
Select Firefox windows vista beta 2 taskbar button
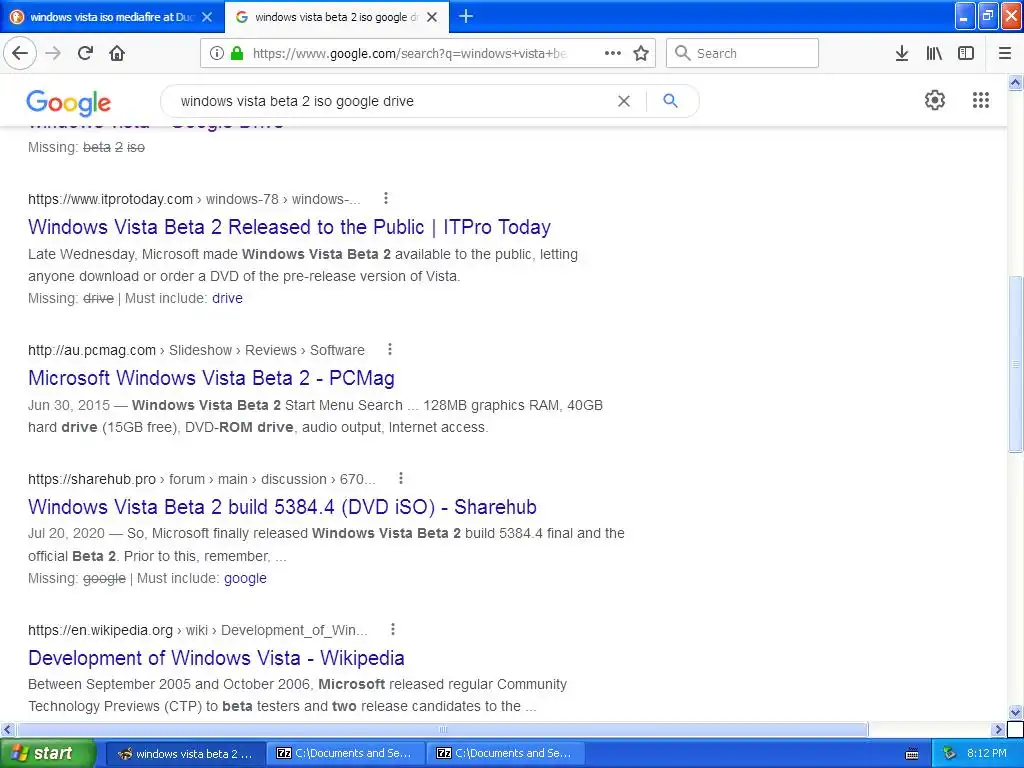[x=185, y=754]
